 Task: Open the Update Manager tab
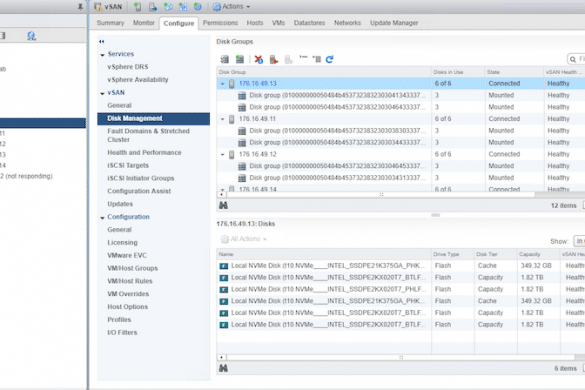[394, 23]
